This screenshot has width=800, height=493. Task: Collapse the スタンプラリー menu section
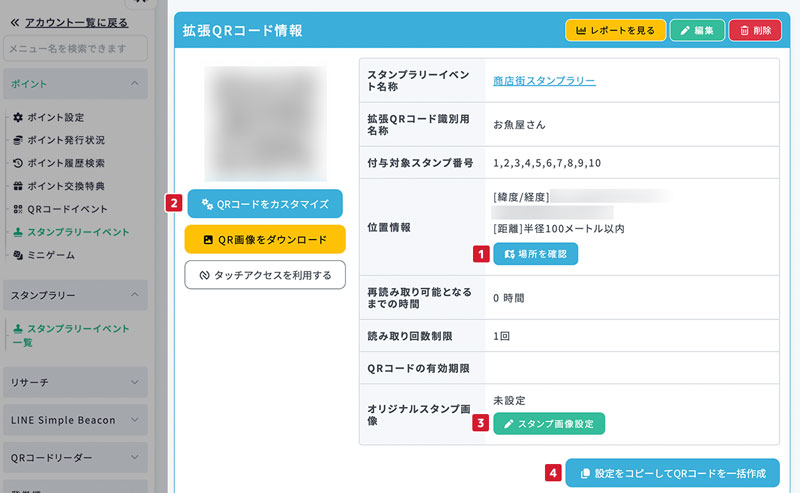pos(134,296)
